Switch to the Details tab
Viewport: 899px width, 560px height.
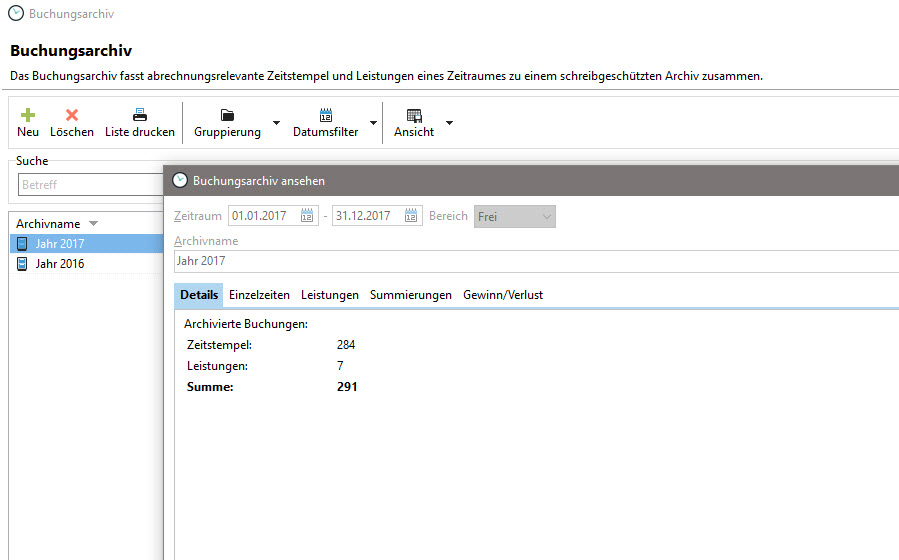[199, 295]
